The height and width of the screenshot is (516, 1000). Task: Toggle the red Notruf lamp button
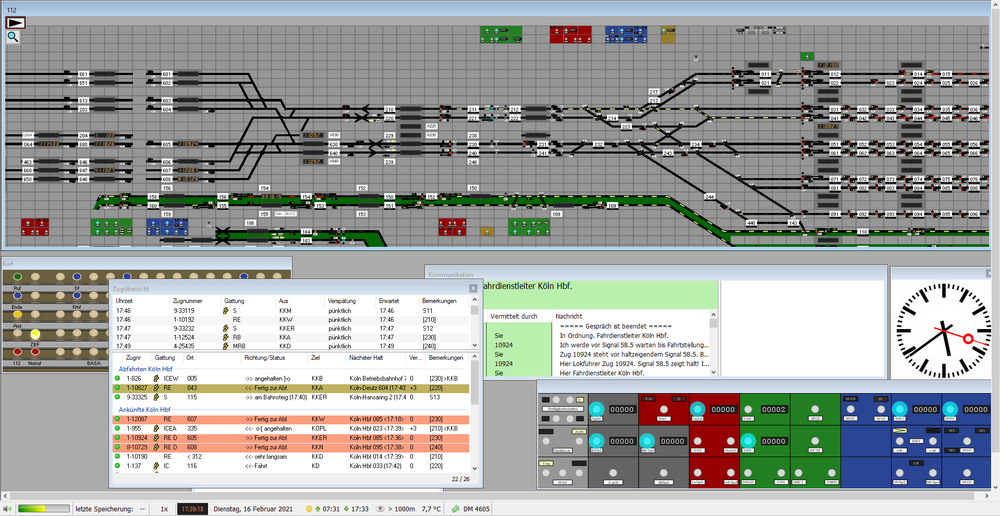[35, 351]
